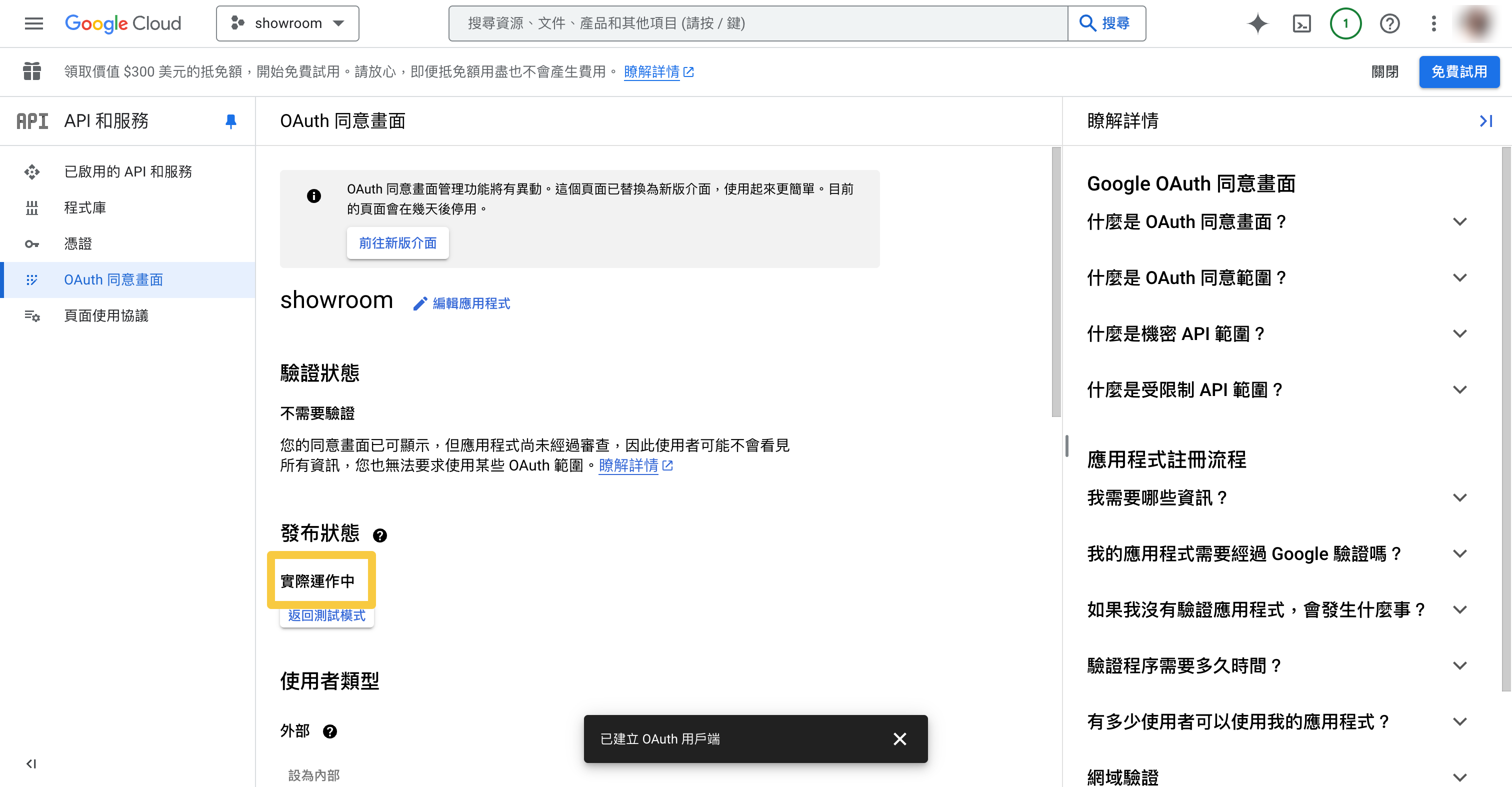Open 頁面使用協議 in the sidebar
Viewport: 1512px width, 787px height.
128,315
